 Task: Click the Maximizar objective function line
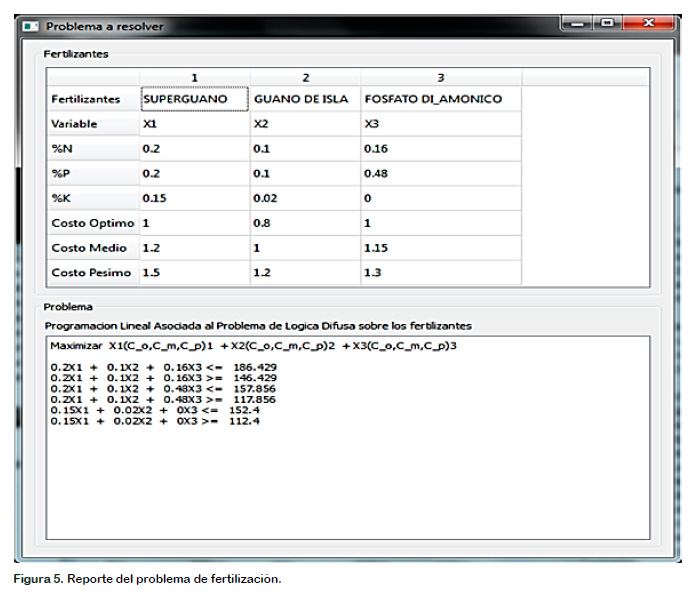(x=253, y=346)
